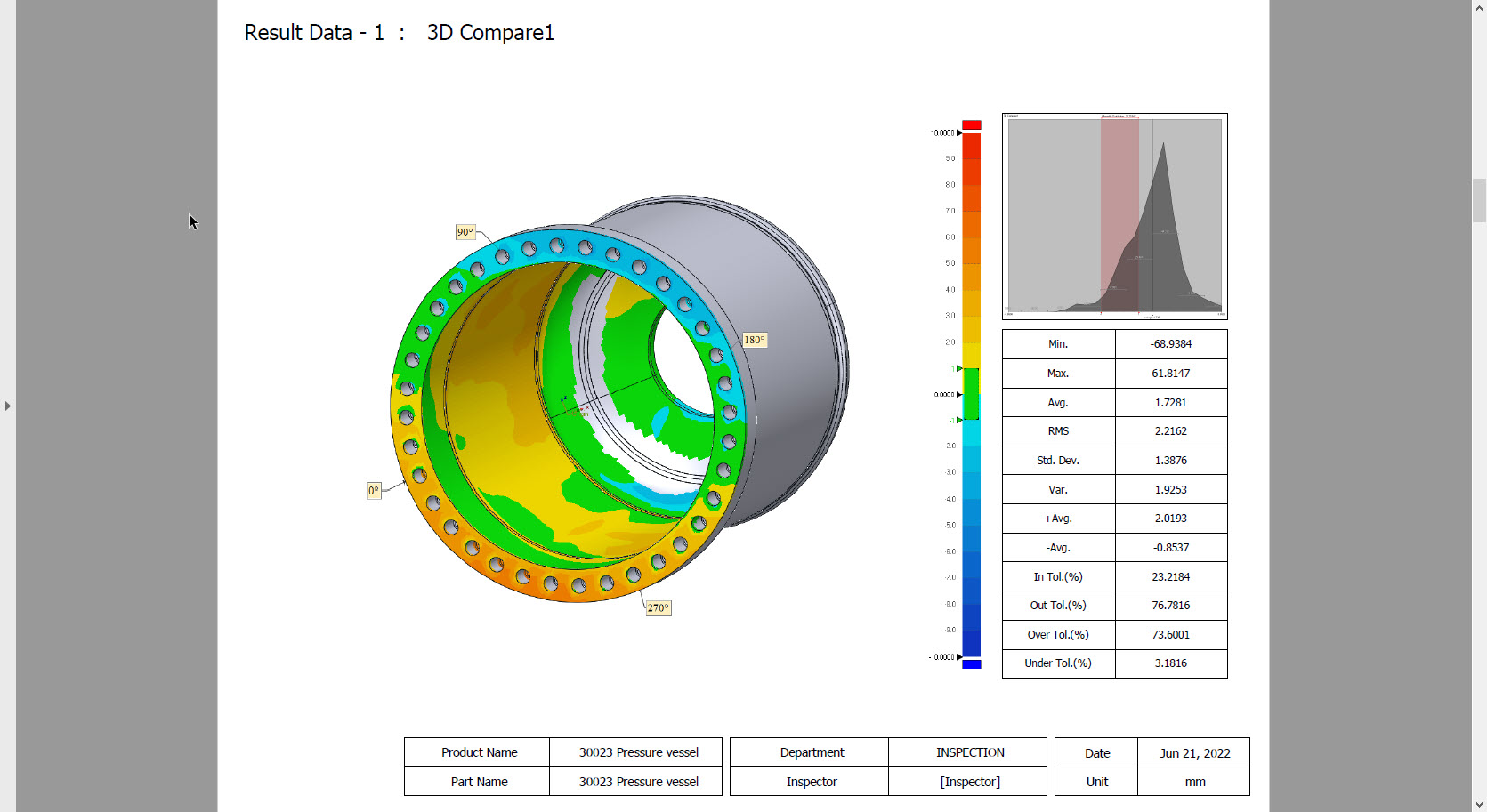
Task: Click the scrollbar down arrow
Action: (x=1479, y=805)
